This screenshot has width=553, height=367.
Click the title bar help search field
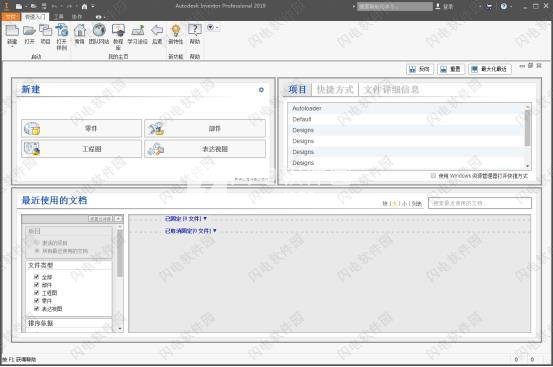[x=395, y=6]
